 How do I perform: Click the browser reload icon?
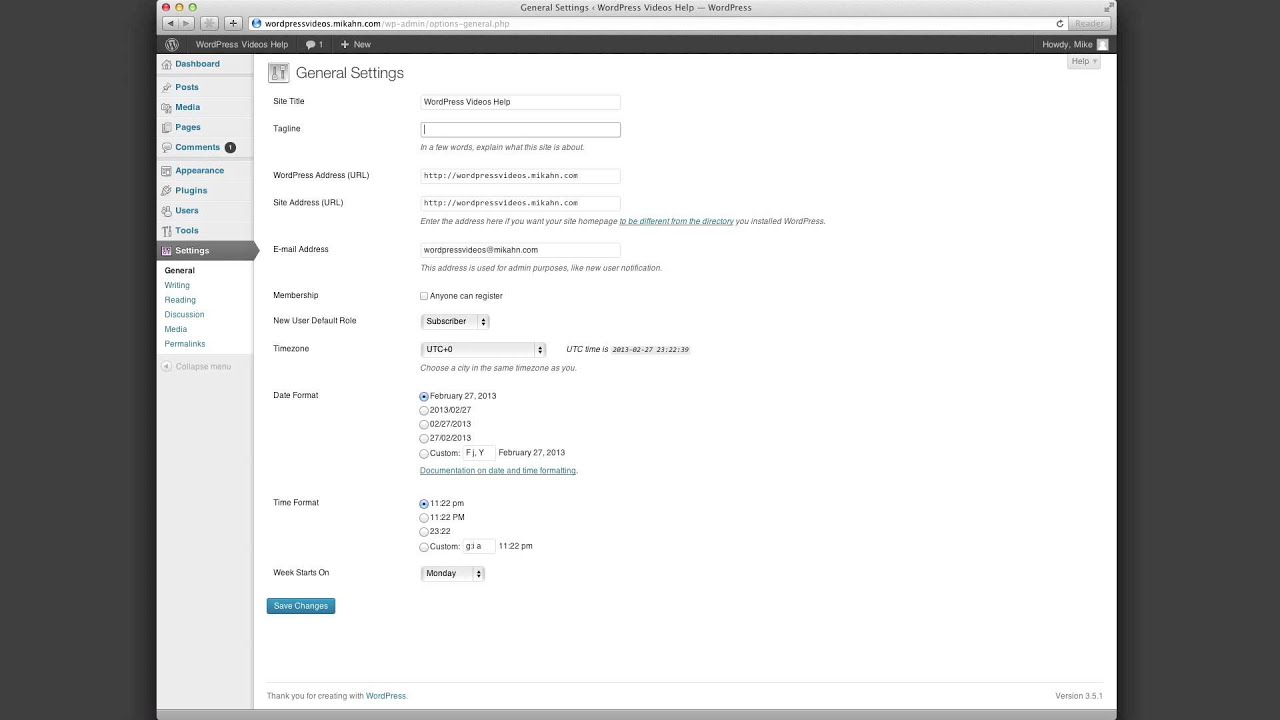click(1059, 23)
